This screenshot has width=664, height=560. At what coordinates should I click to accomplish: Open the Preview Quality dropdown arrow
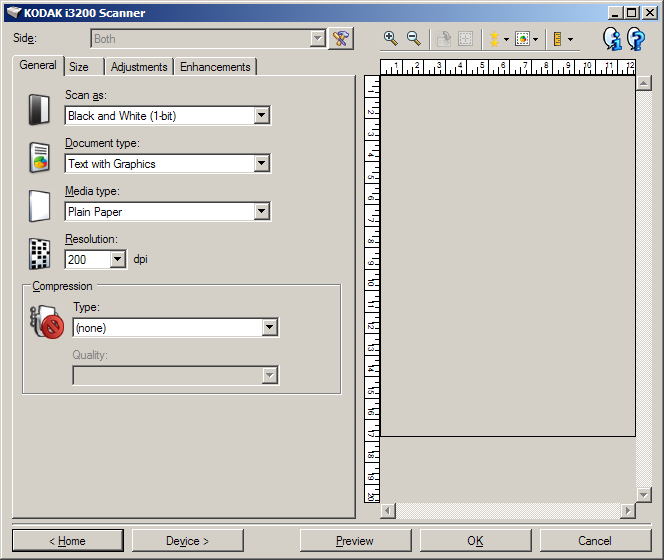pos(506,40)
